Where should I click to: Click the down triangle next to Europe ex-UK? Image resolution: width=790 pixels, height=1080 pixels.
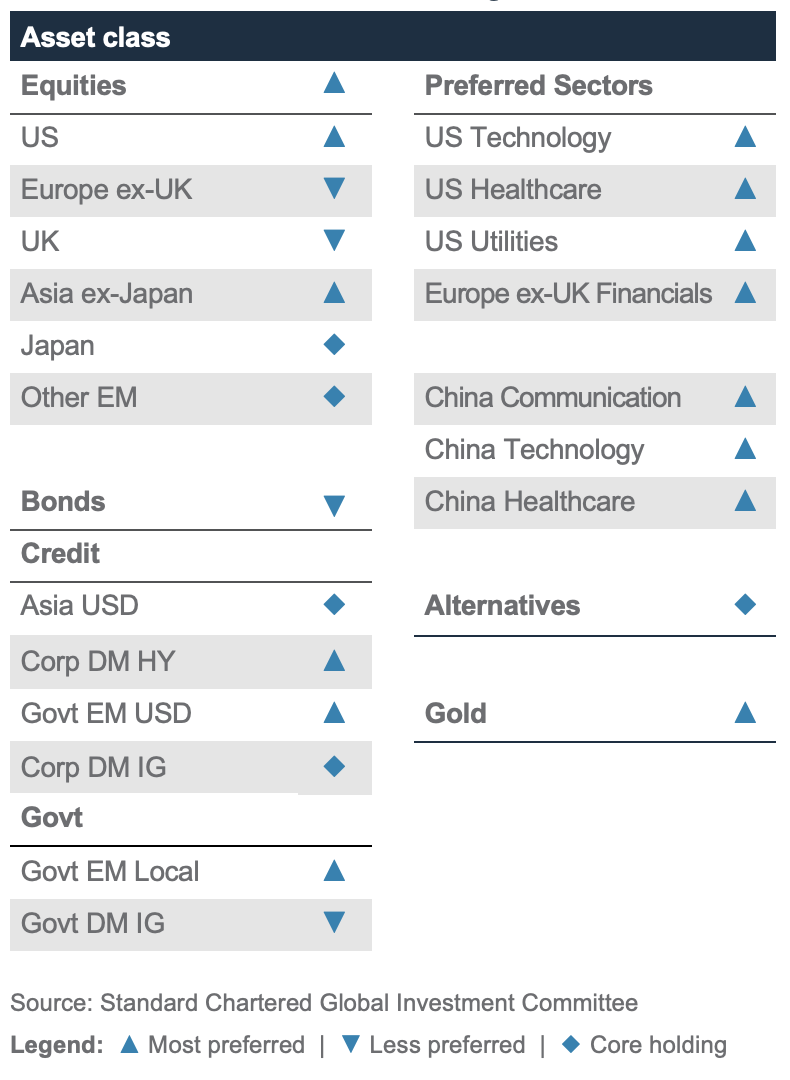tap(334, 188)
